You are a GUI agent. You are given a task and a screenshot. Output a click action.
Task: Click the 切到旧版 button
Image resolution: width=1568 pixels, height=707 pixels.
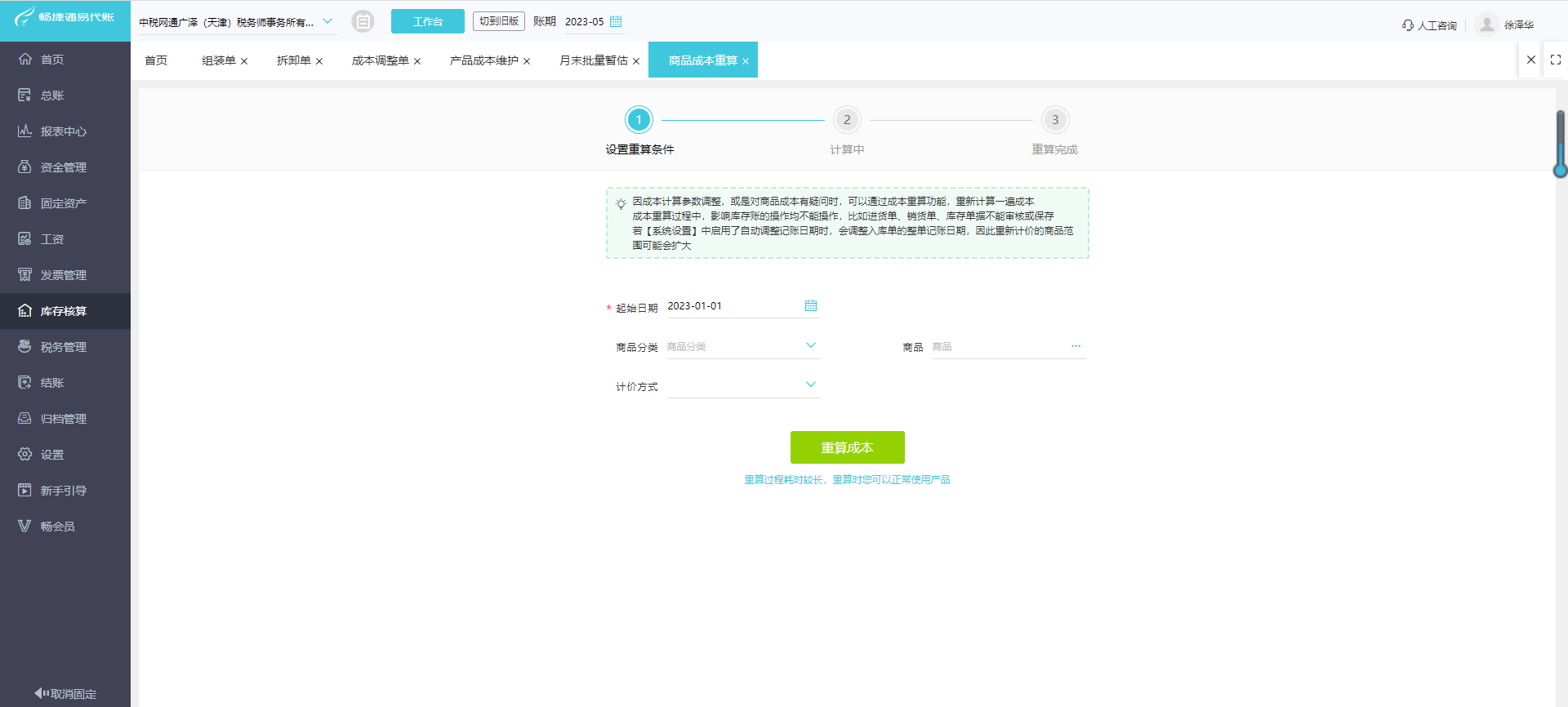[x=499, y=21]
